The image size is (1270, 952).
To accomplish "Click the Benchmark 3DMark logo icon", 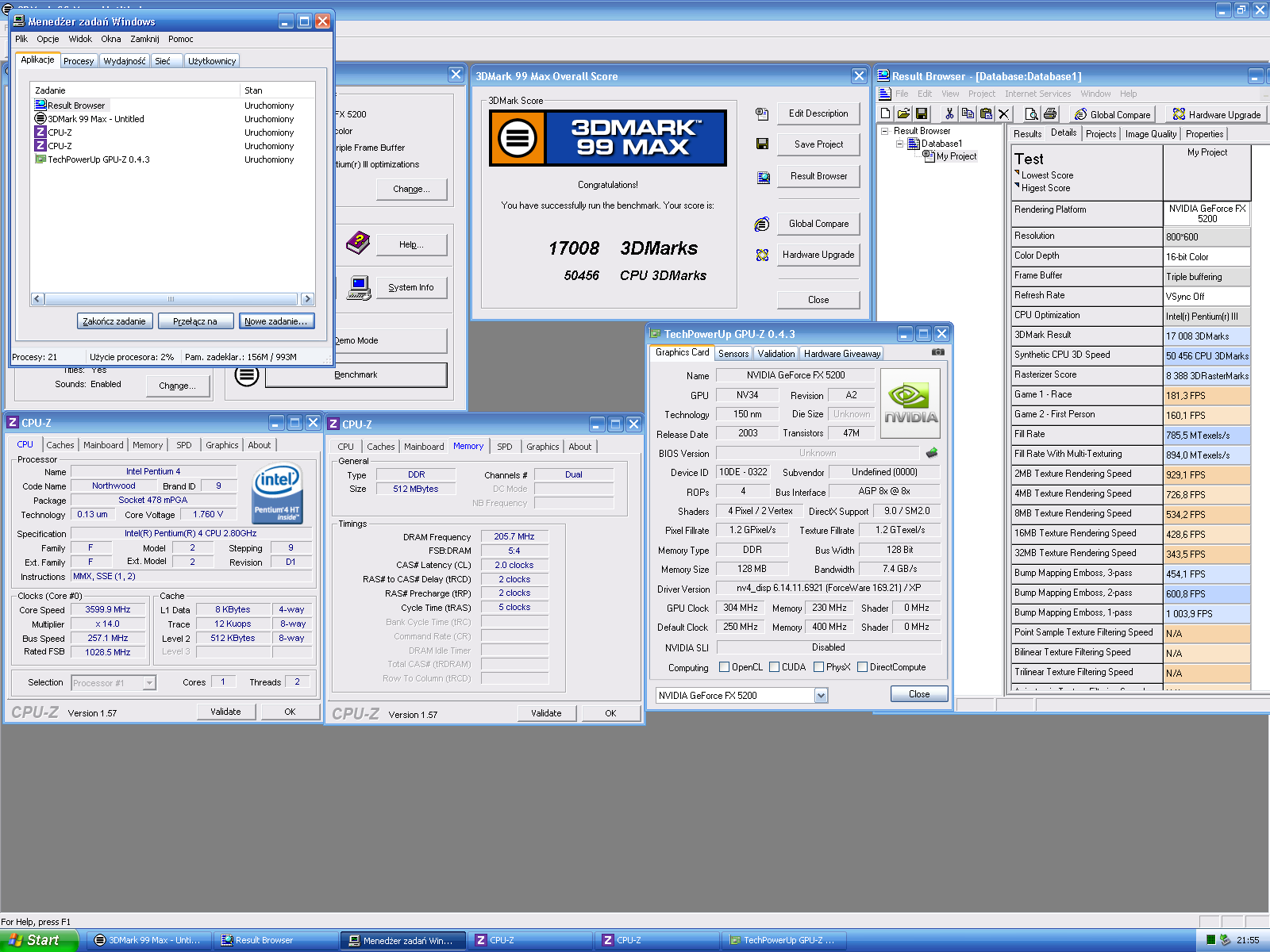I will 247,374.
